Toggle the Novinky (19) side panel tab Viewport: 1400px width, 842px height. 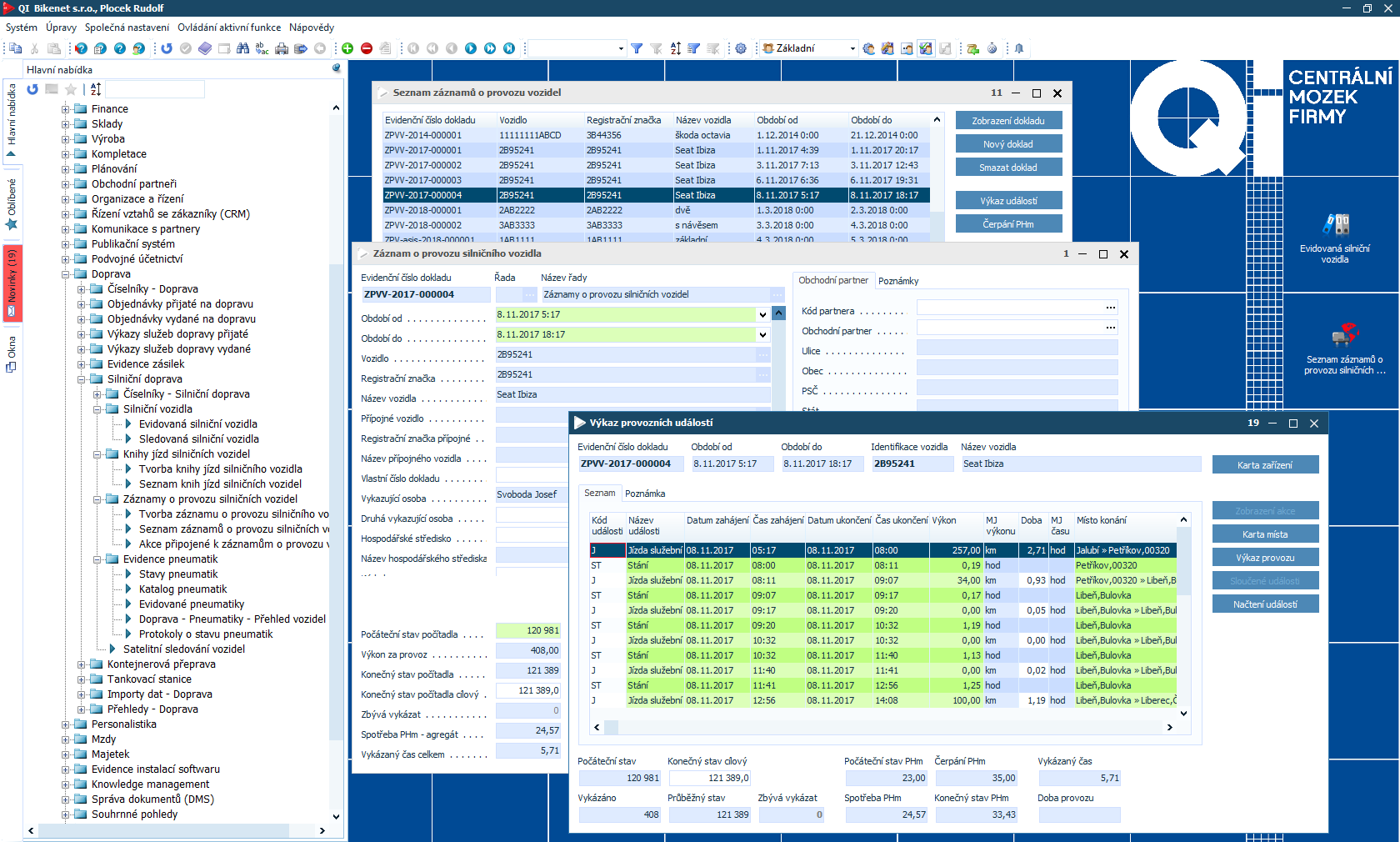coord(12,282)
